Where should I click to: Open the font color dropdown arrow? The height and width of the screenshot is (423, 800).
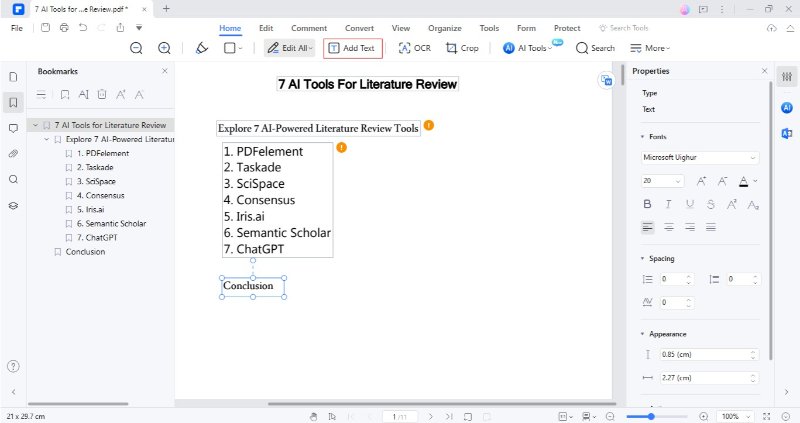[755, 181]
